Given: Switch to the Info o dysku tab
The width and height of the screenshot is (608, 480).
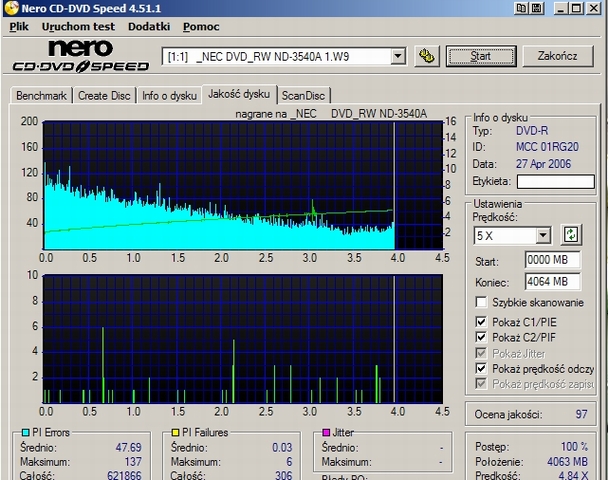Looking at the screenshot, I should coord(169,95).
